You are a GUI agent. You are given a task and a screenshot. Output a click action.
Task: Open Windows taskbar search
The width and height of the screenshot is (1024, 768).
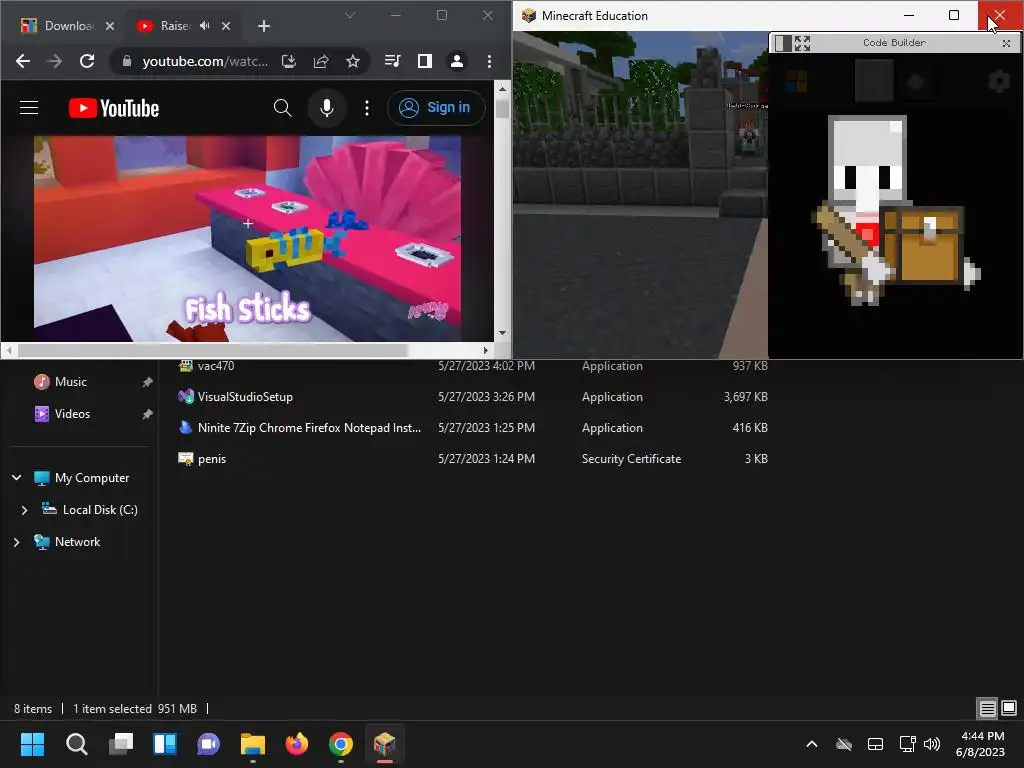(76, 744)
